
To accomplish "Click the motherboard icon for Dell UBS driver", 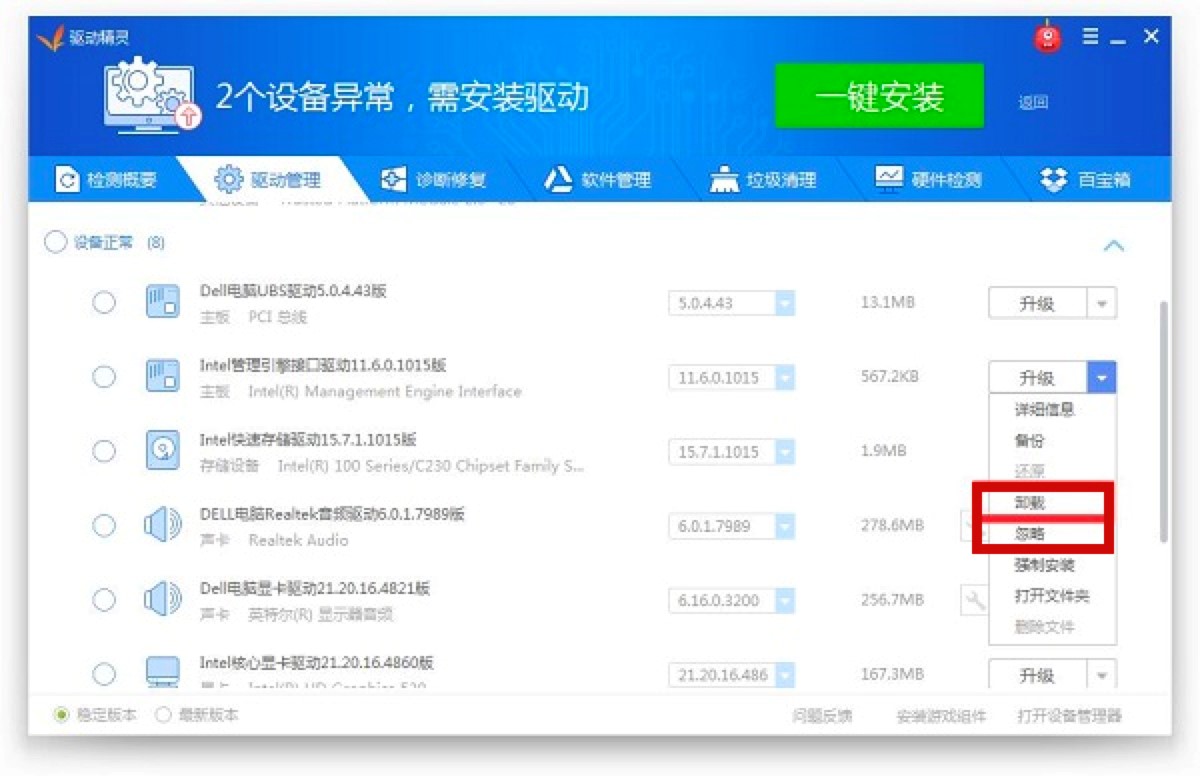I will point(162,302).
